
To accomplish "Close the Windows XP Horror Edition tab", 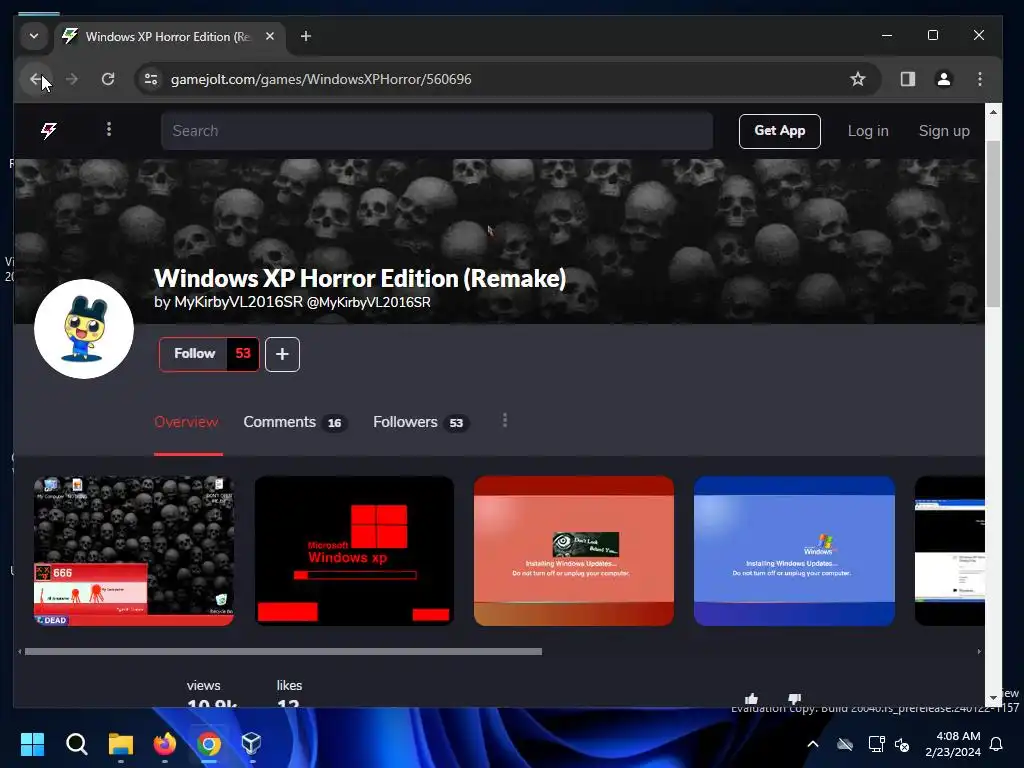I will point(270,36).
